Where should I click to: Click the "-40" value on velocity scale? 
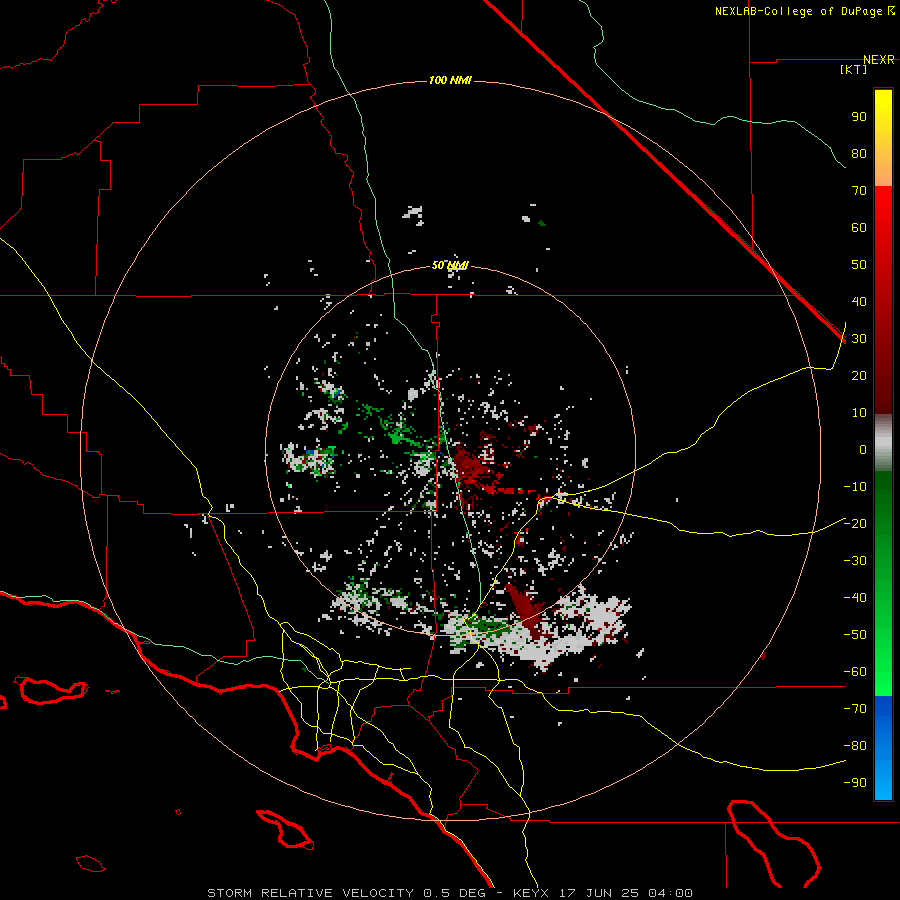[855, 598]
